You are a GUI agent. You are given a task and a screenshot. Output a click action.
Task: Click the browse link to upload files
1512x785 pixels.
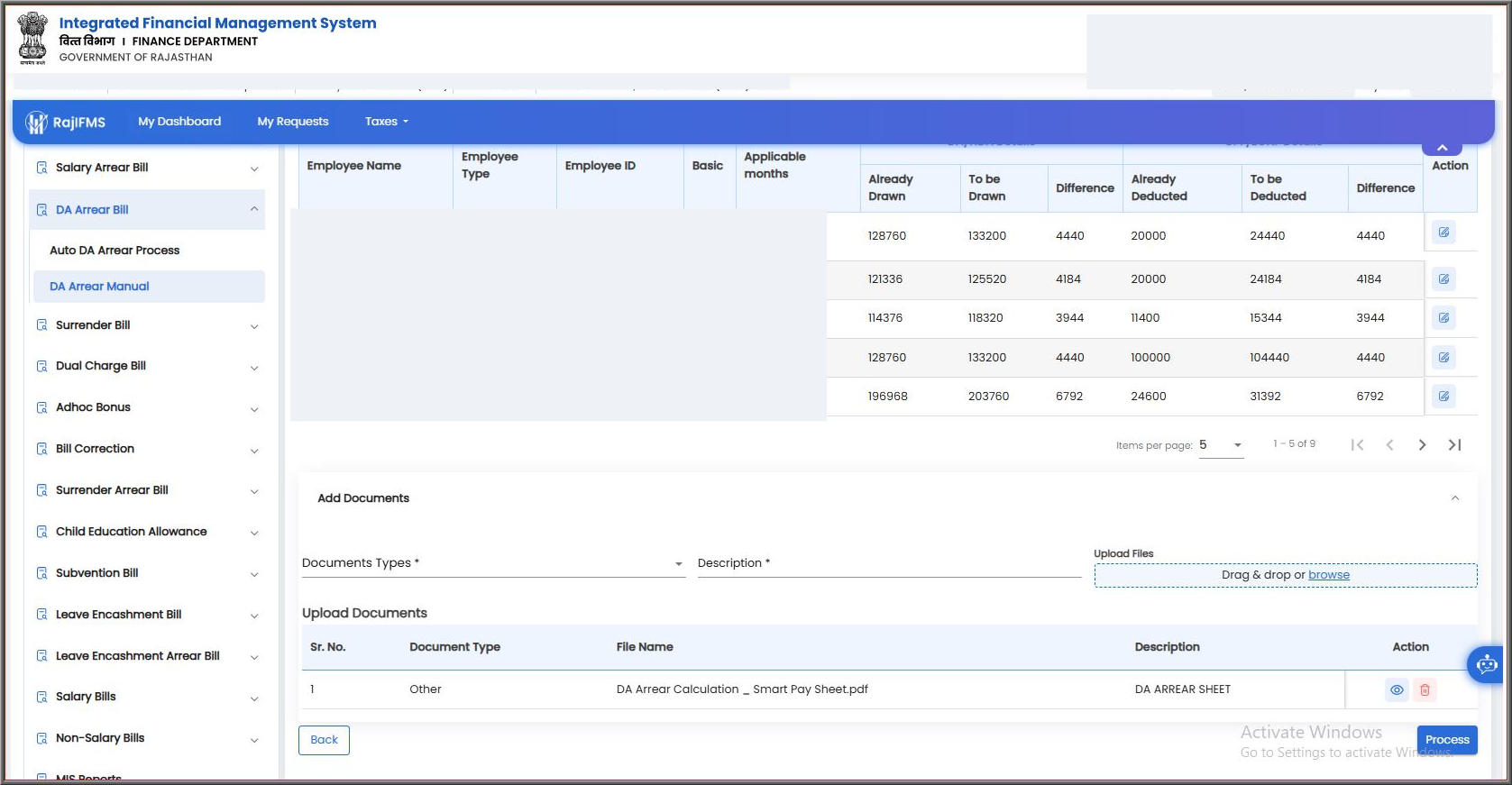click(x=1329, y=575)
